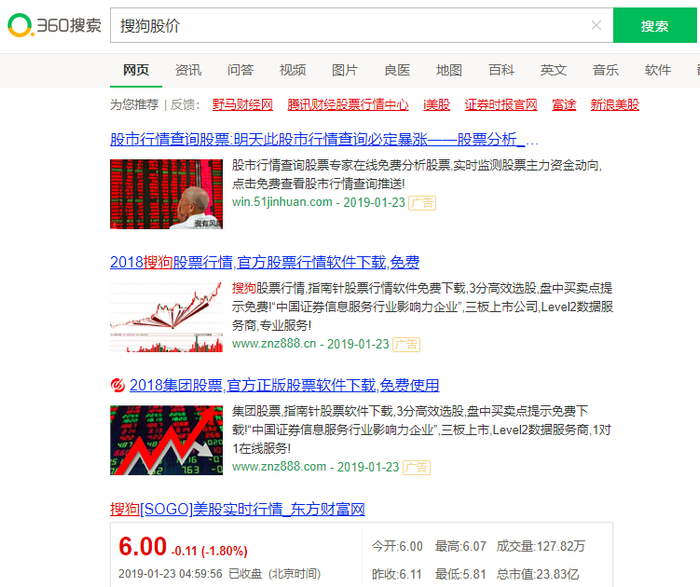Open recommended link 富途
The image size is (700, 587).
click(x=564, y=105)
